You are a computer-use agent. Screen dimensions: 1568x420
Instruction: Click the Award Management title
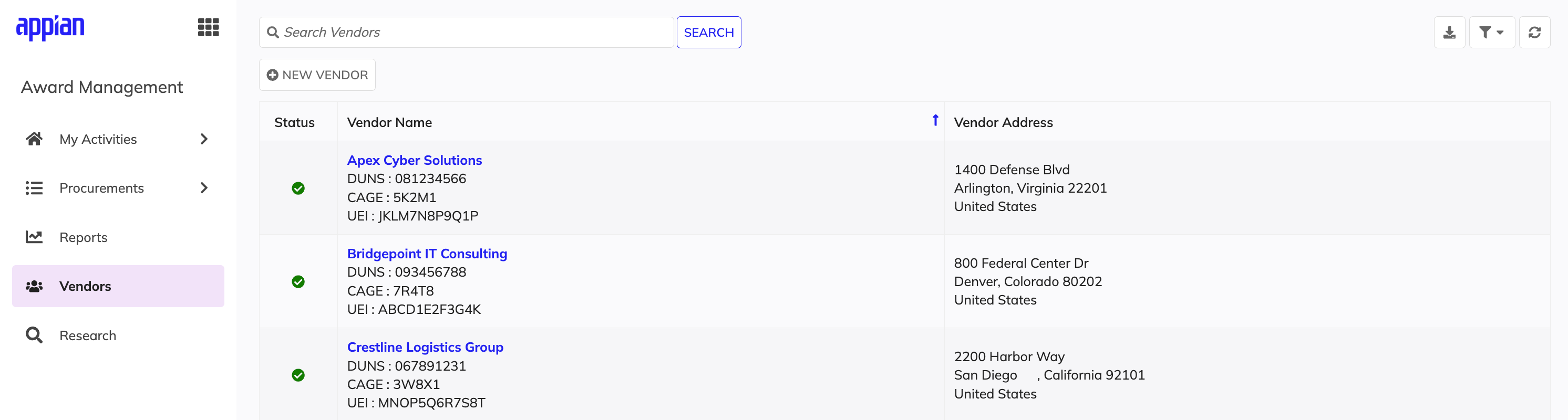point(101,87)
